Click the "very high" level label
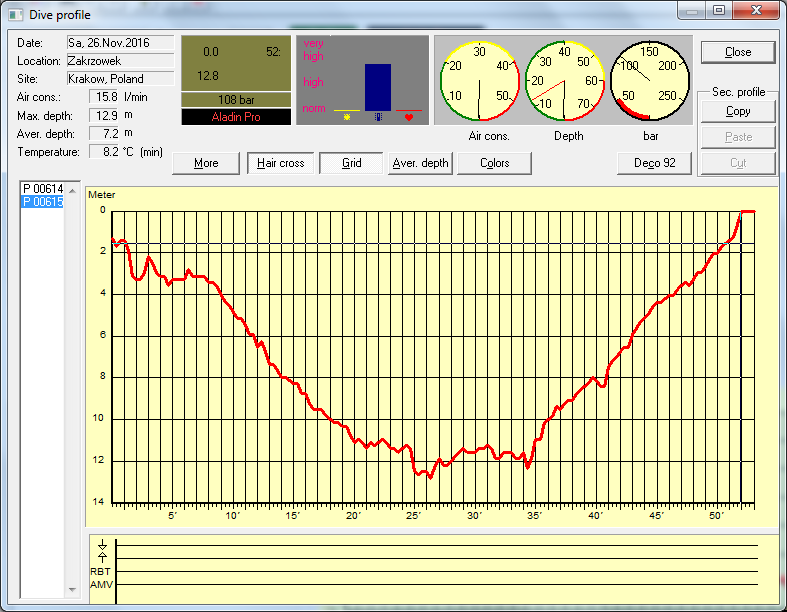 pyautogui.click(x=313, y=50)
